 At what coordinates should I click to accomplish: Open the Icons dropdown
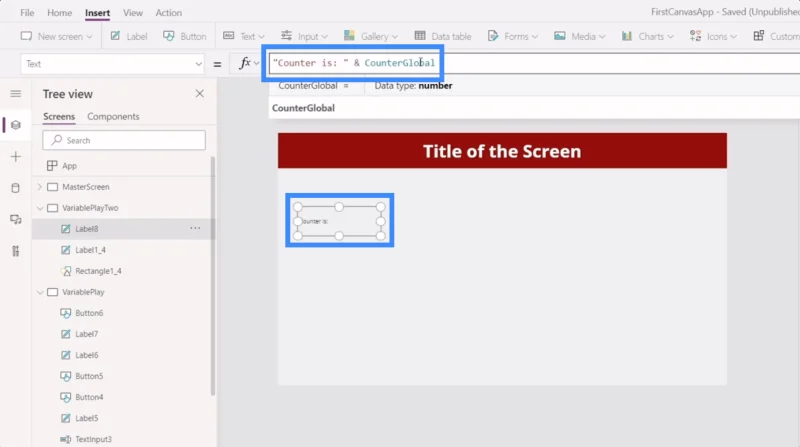coord(713,36)
